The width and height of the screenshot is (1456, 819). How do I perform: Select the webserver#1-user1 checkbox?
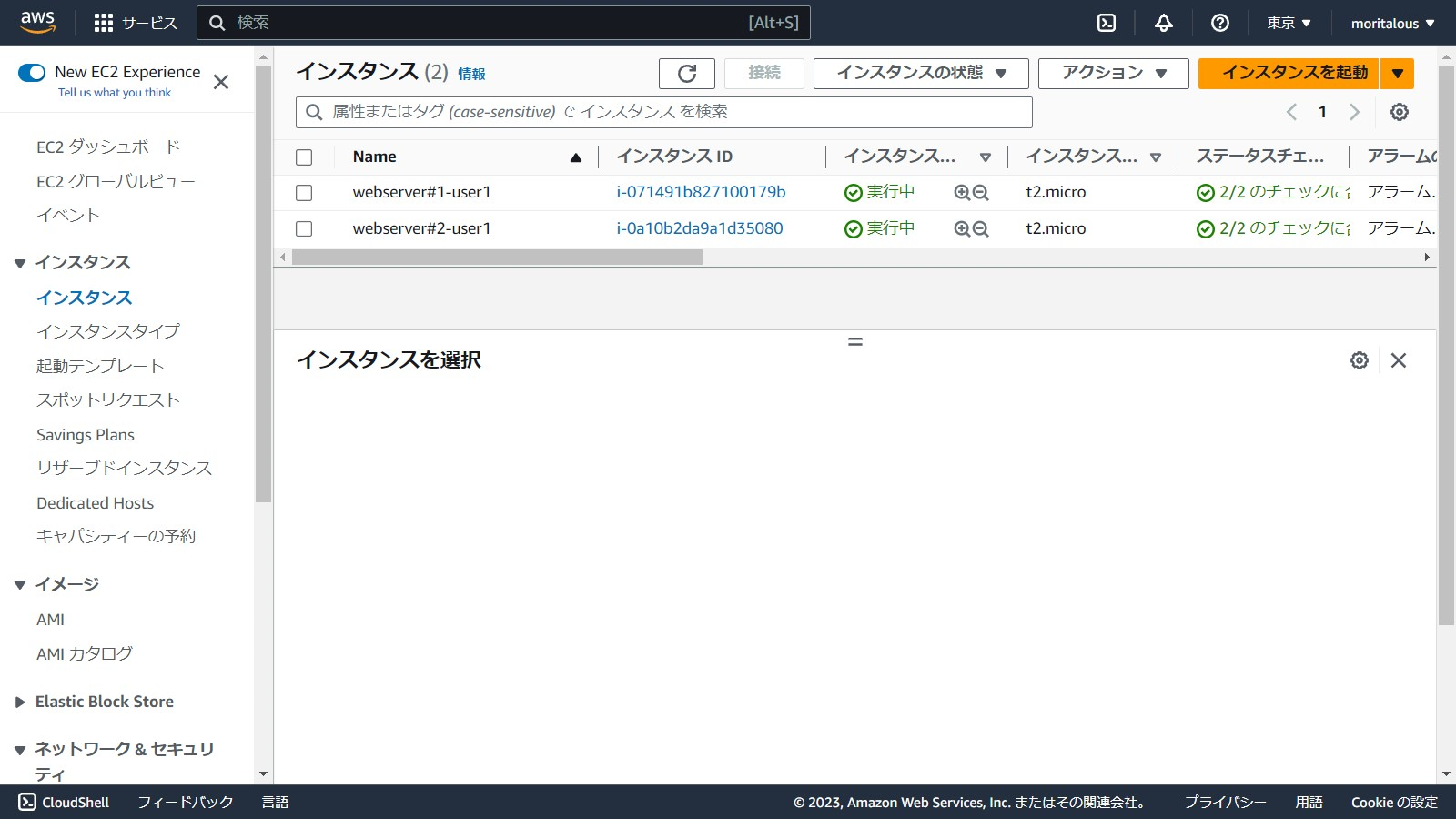pyautogui.click(x=304, y=192)
